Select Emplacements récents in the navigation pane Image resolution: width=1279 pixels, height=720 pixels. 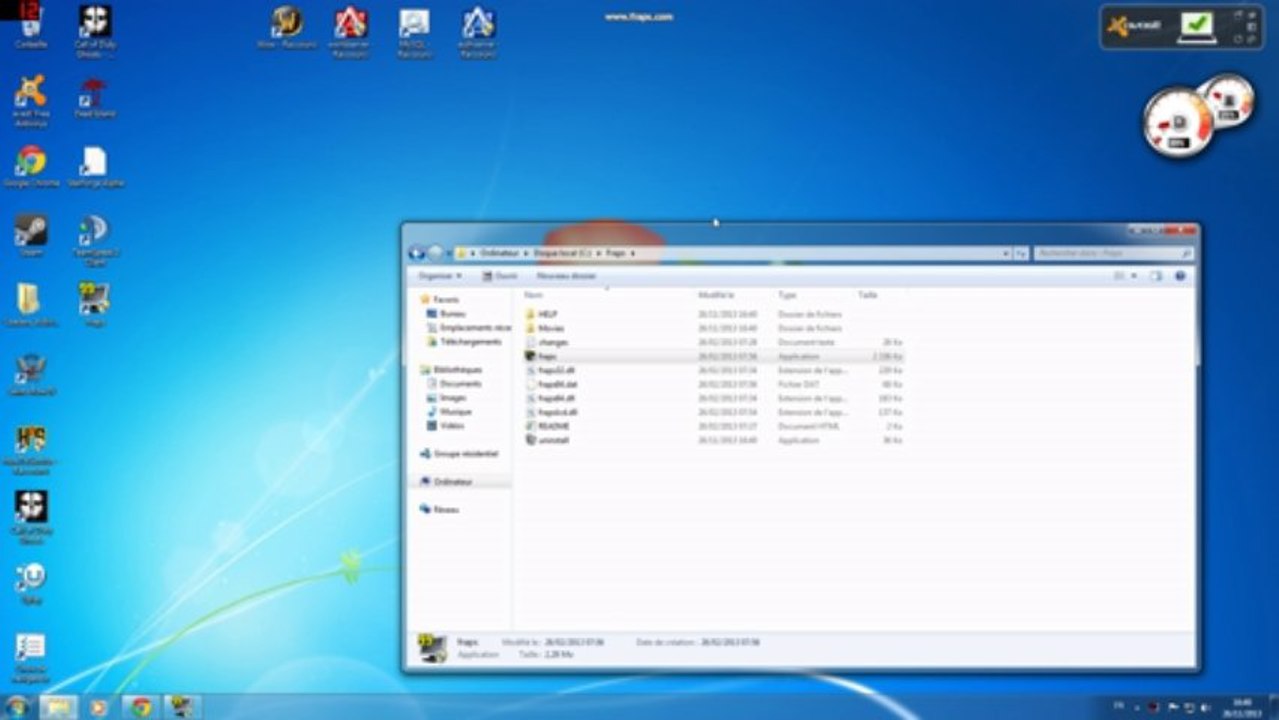tap(469, 327)
